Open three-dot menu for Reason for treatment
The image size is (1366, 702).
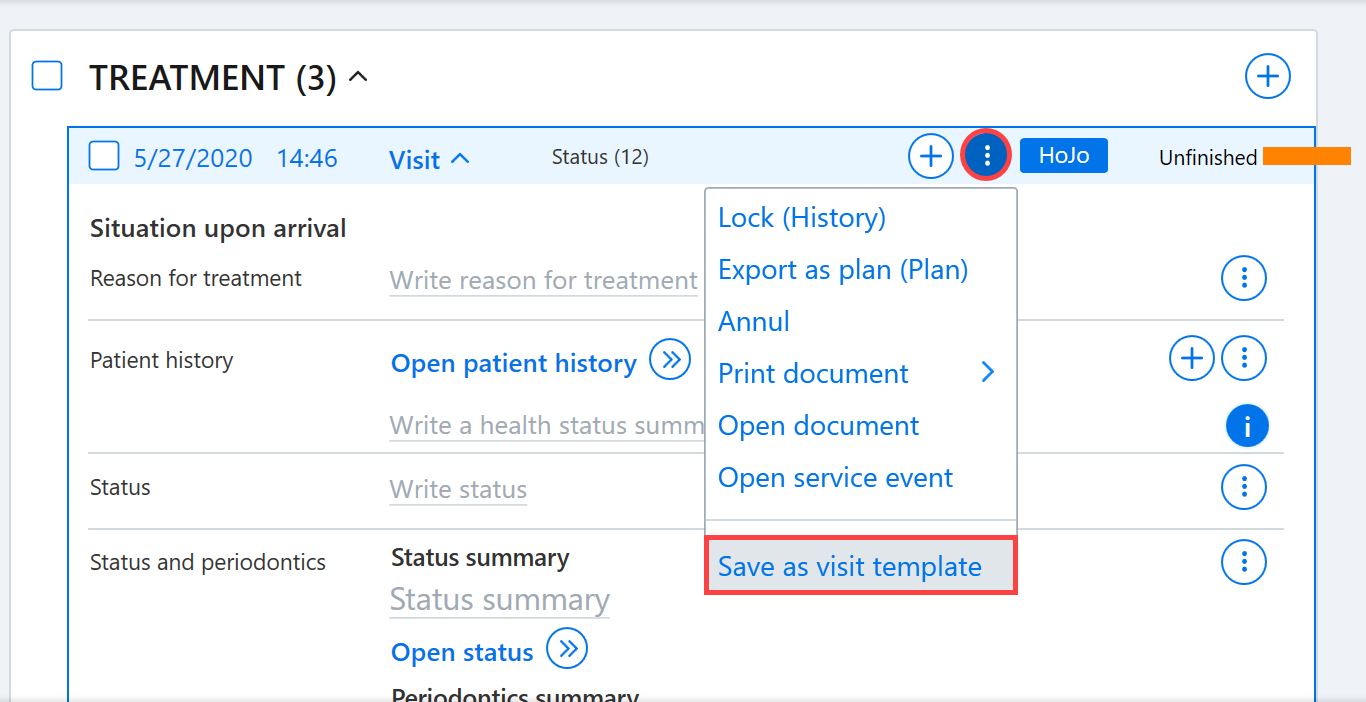1244,277
